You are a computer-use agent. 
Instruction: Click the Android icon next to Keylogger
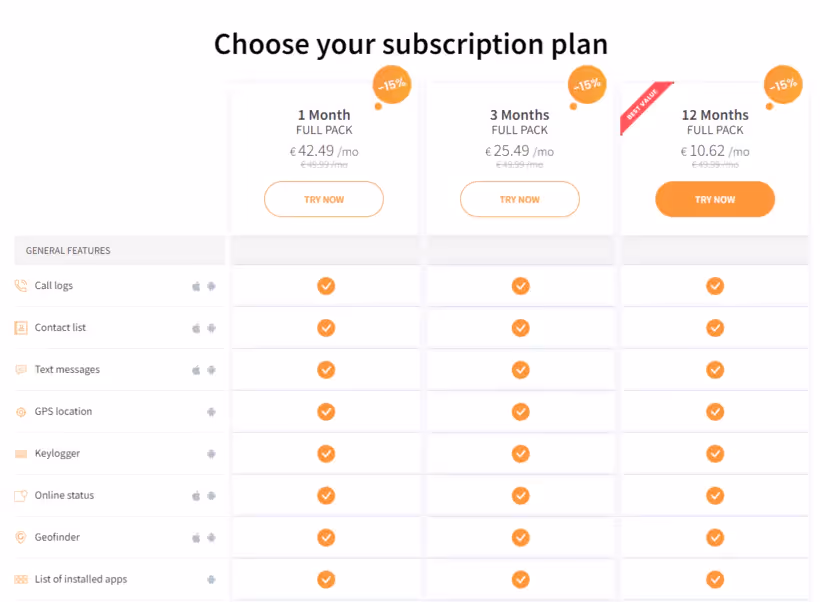point(211,453)
